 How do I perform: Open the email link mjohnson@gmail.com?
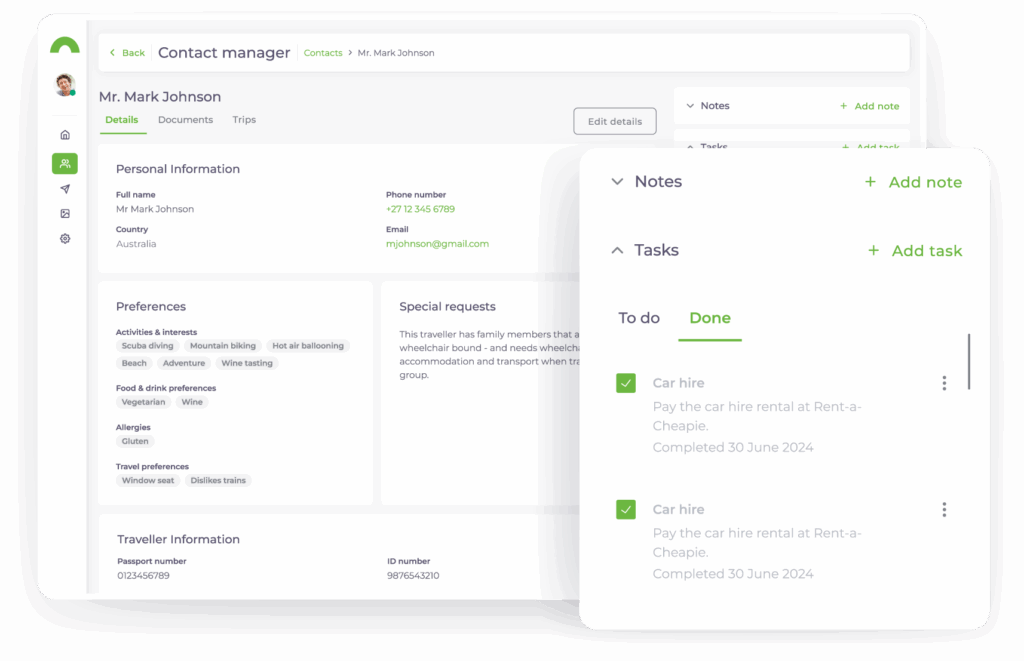pyautogui.click(x=437, y=243)
